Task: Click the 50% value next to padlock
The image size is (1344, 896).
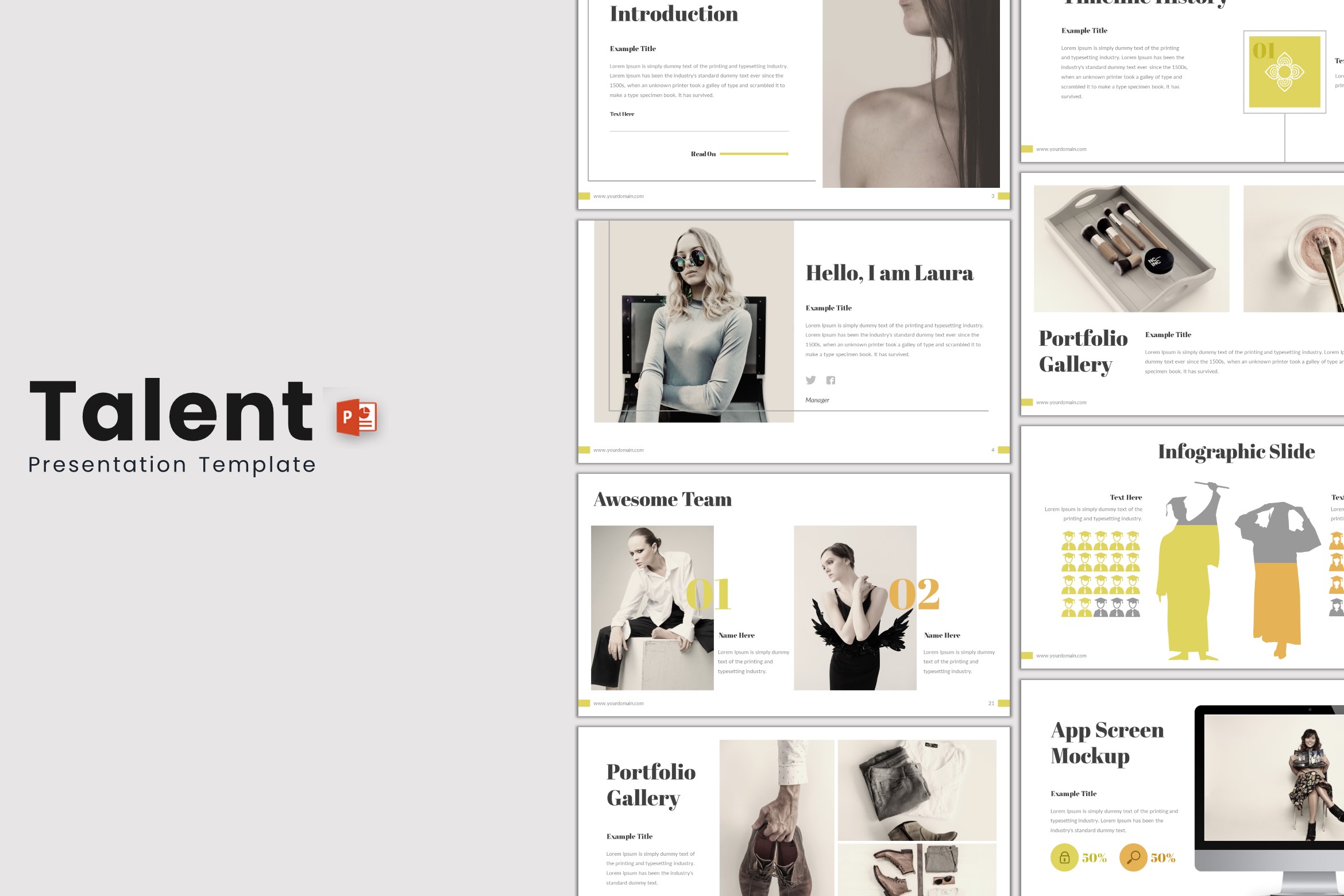Action: coord(1094,858)
